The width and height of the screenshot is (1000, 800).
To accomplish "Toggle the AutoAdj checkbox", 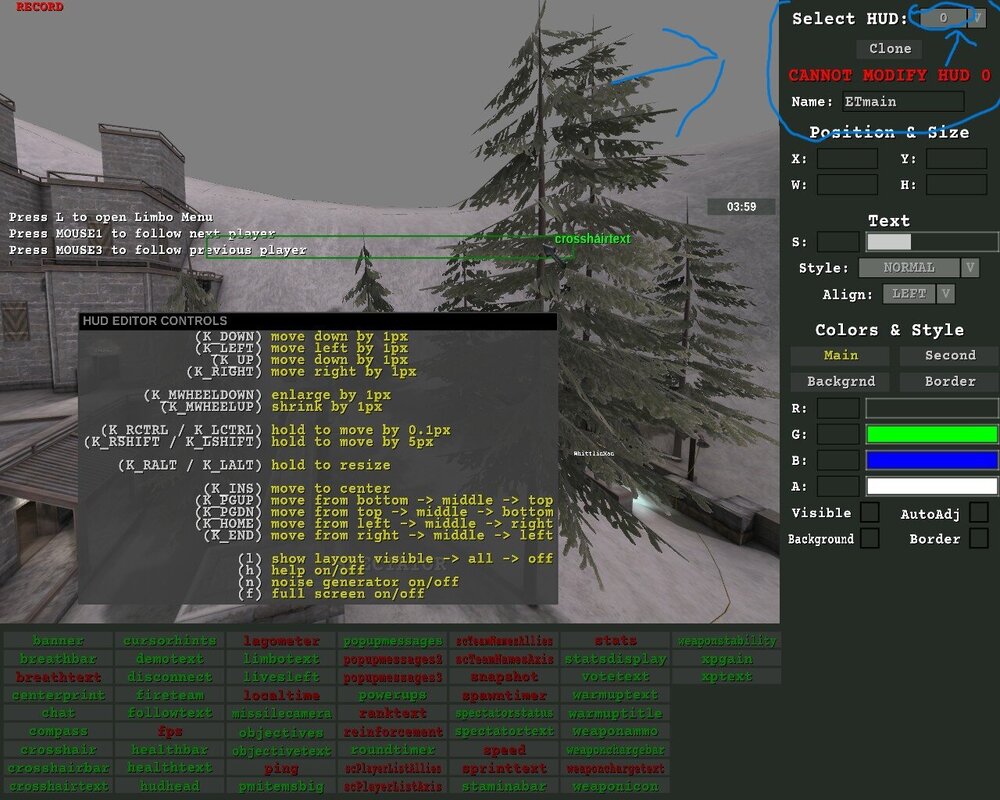I will pyautogui.click(x=979, y=512).
